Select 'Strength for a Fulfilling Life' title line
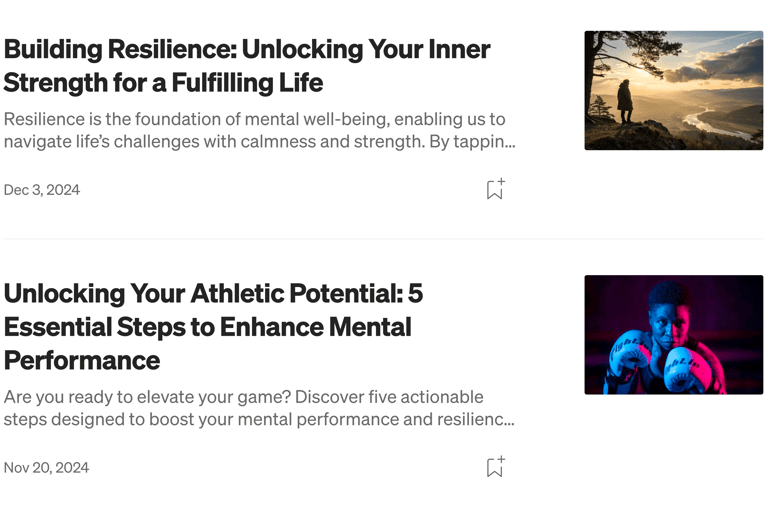The height and width of the screenshot is (512, 768). [x=163, y=82]
